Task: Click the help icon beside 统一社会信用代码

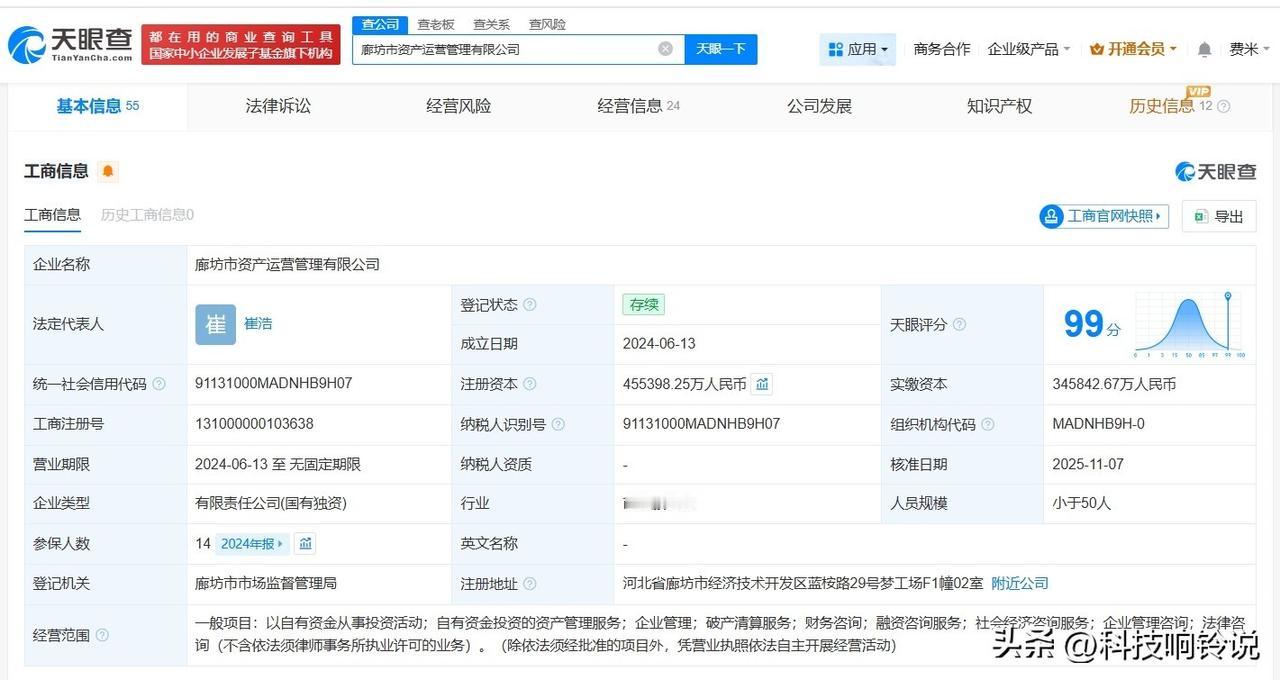Action: point(159,384)
